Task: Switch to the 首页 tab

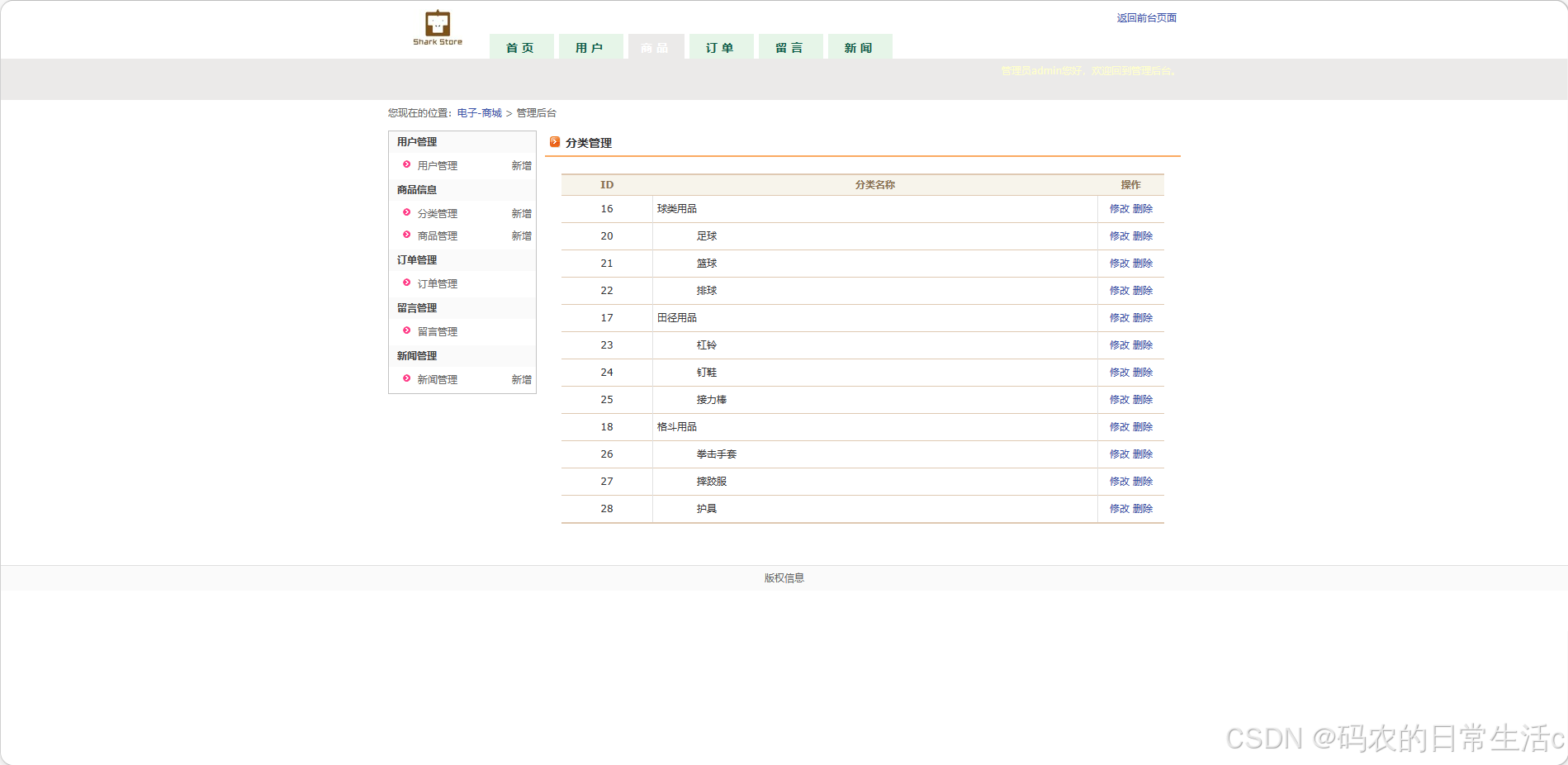Action: point(521,46)
